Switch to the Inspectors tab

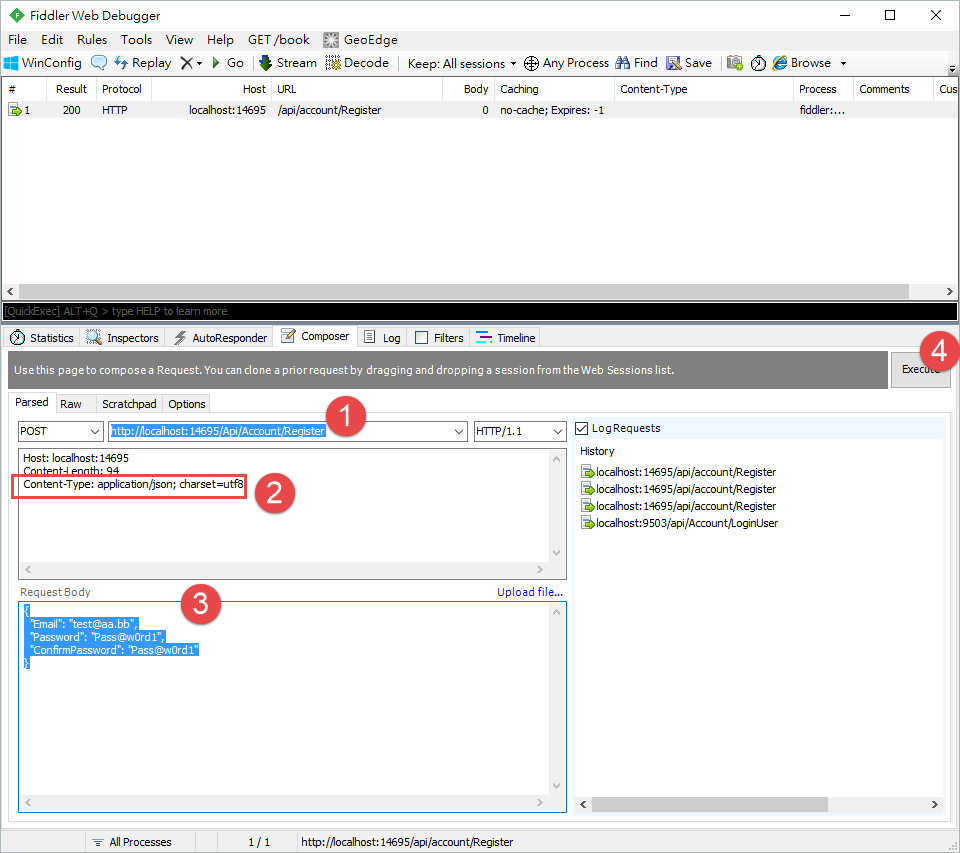123,337
